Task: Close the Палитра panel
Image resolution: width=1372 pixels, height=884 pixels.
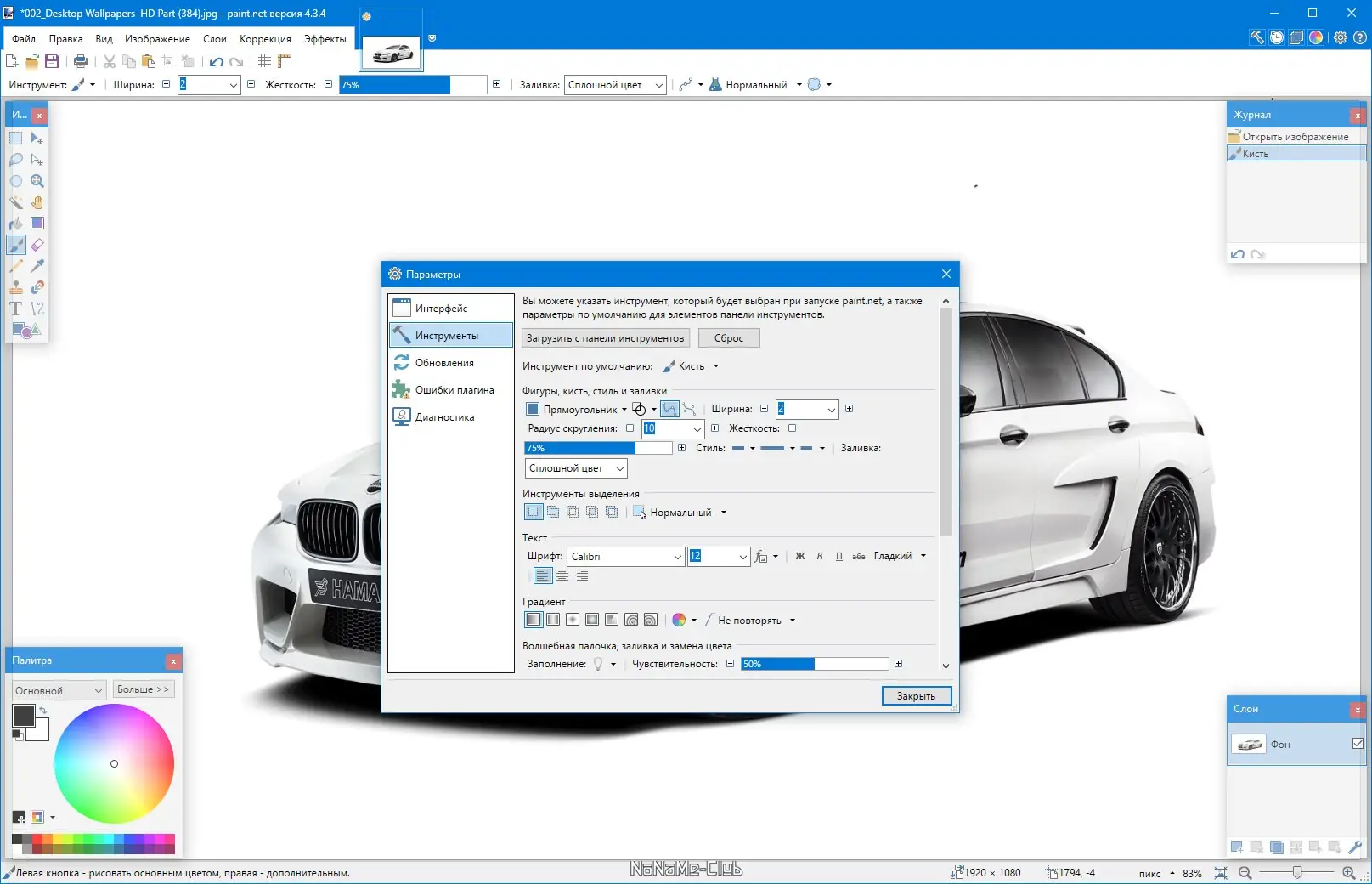Action: coord(173,660)
